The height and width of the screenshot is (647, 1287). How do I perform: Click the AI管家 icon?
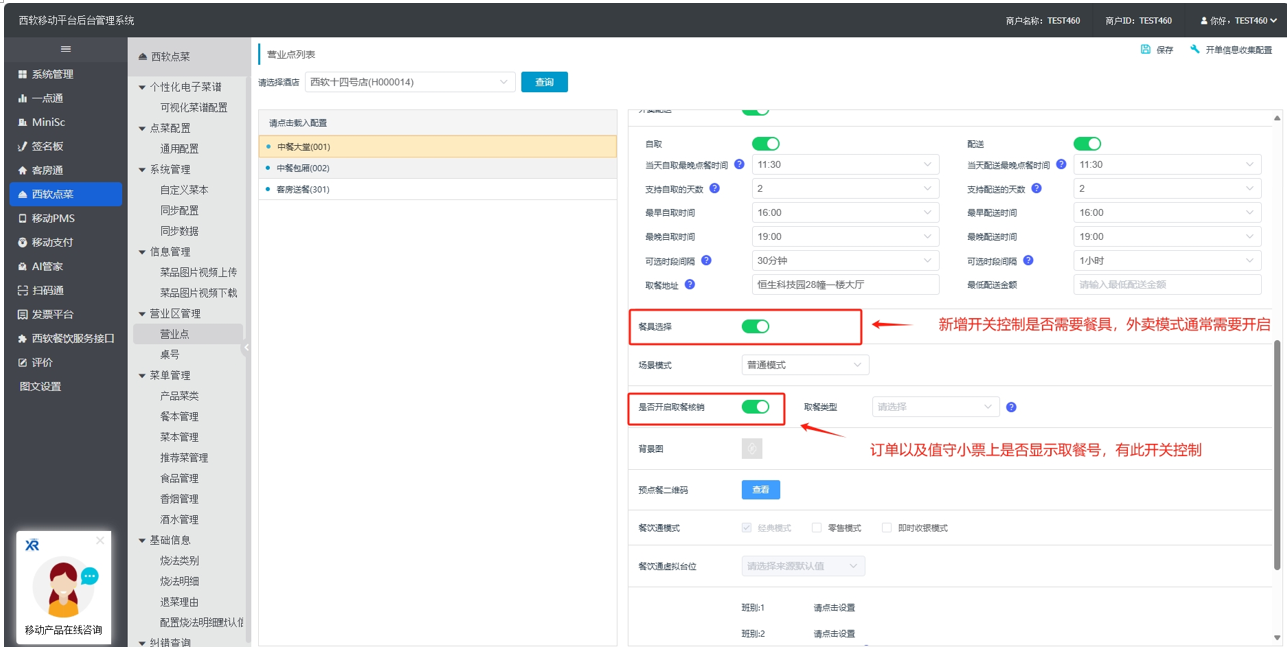point(23,266)
